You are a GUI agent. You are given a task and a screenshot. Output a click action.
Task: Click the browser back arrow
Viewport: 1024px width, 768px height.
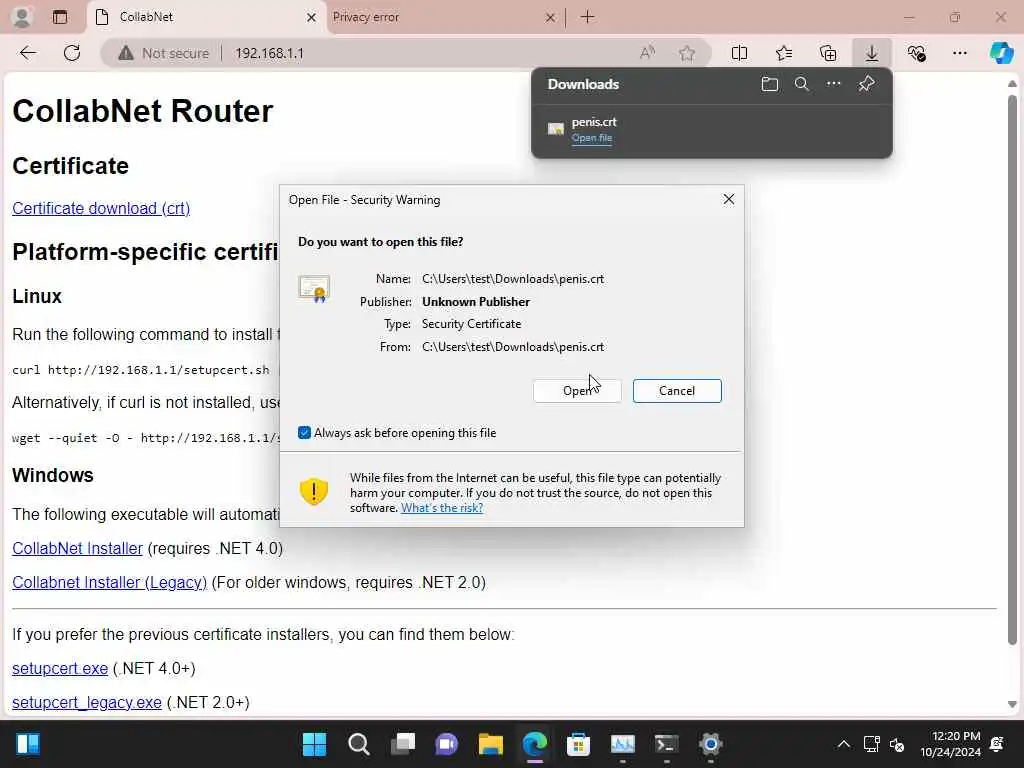[28, 53]
